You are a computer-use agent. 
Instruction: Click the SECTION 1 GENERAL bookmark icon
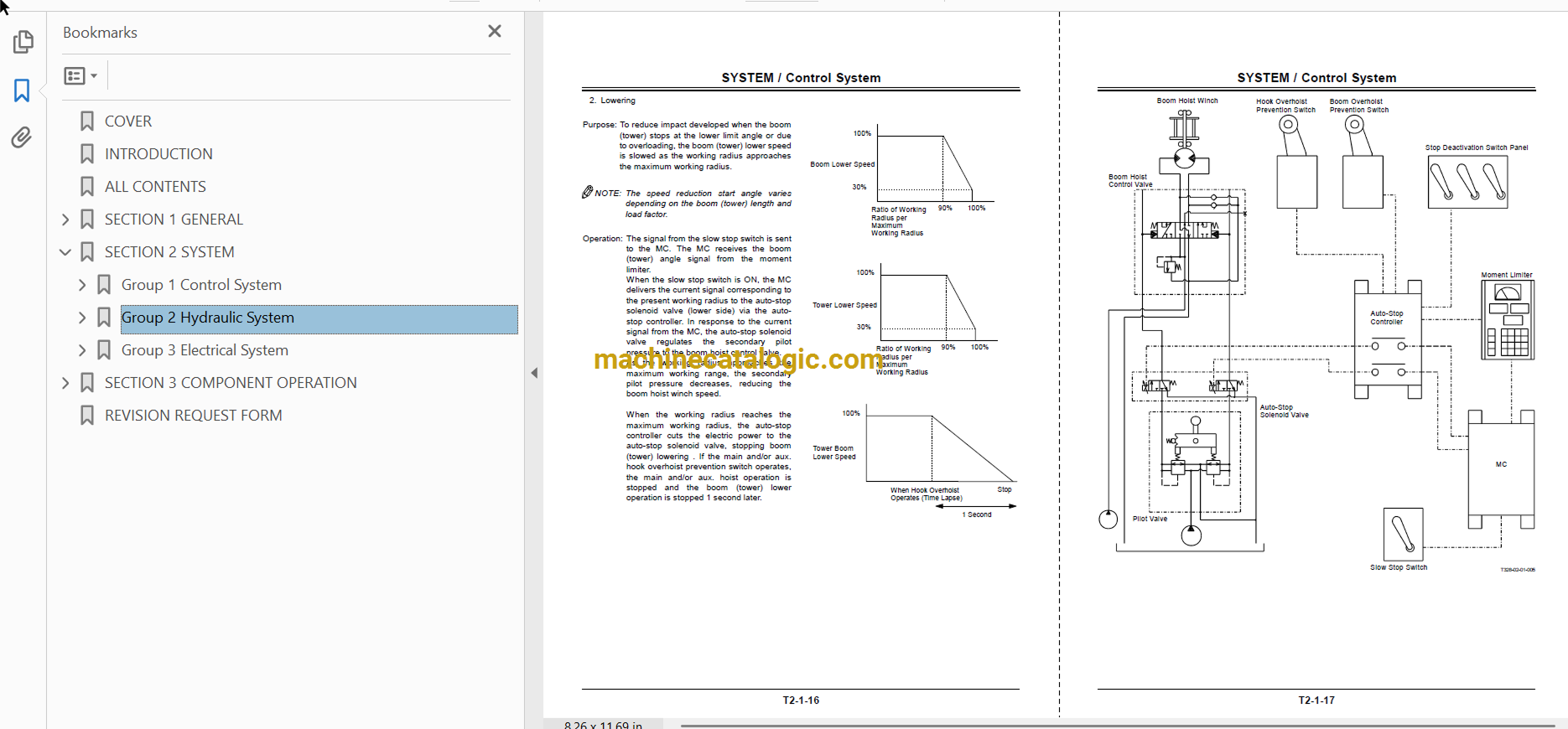click(87, 220)
